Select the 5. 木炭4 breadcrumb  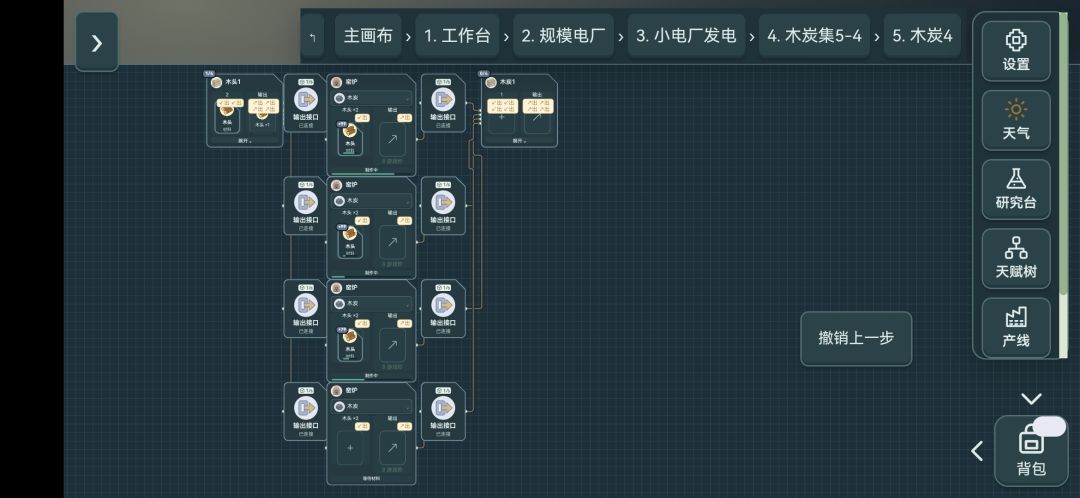(922, 36)
